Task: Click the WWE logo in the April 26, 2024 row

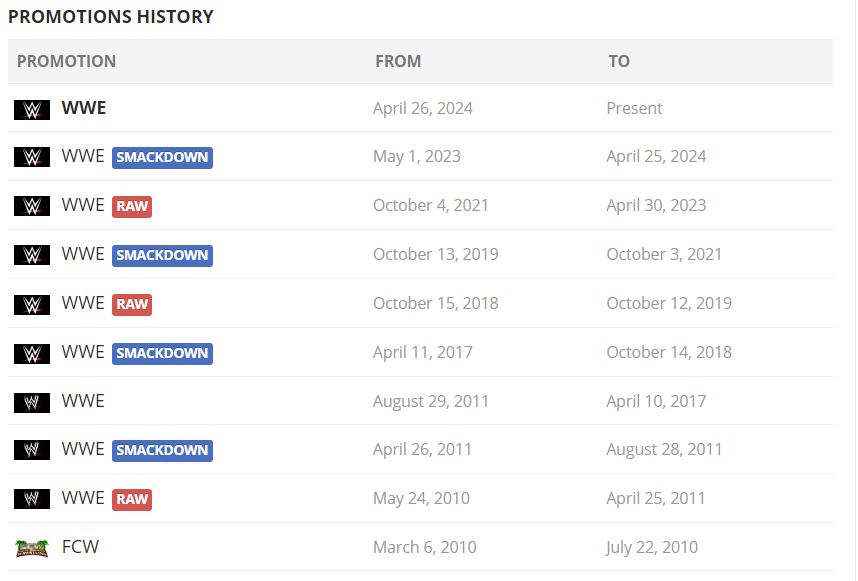Action: click(32, 110)
